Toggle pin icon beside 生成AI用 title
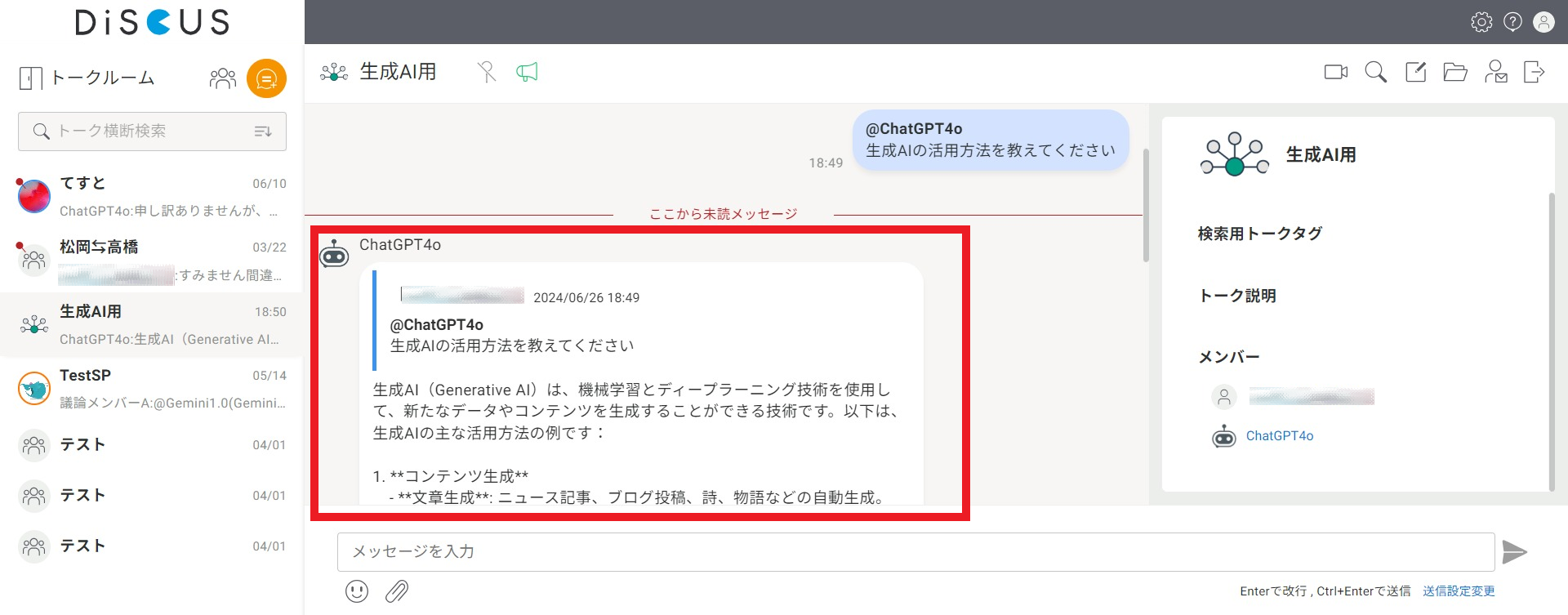The height and width of the screenshot is (615, 1568). tap(487, 72)
